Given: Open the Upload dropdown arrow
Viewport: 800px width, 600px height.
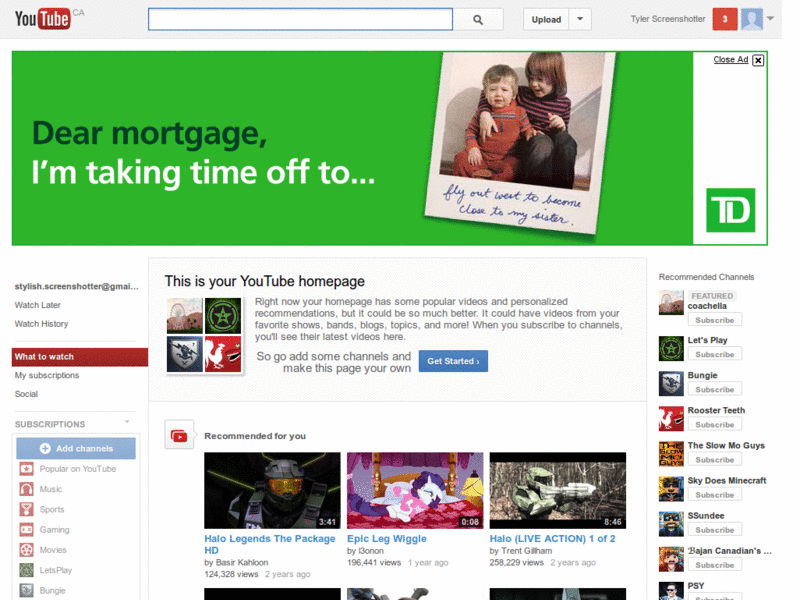Looking at the screenshot, I should (x=580, y=19).
